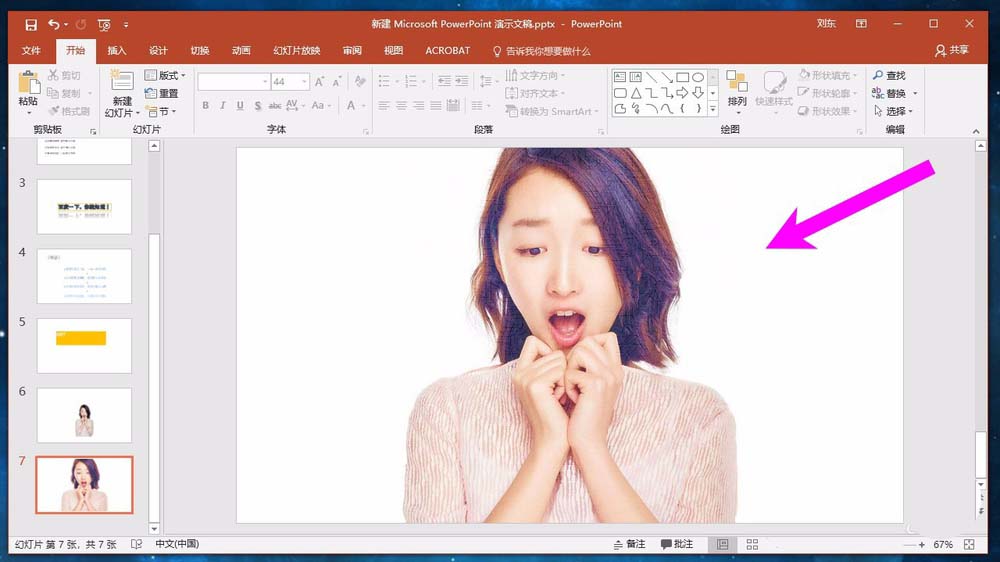Click the Find (查找) magnifier button

[x=888, y=76]
